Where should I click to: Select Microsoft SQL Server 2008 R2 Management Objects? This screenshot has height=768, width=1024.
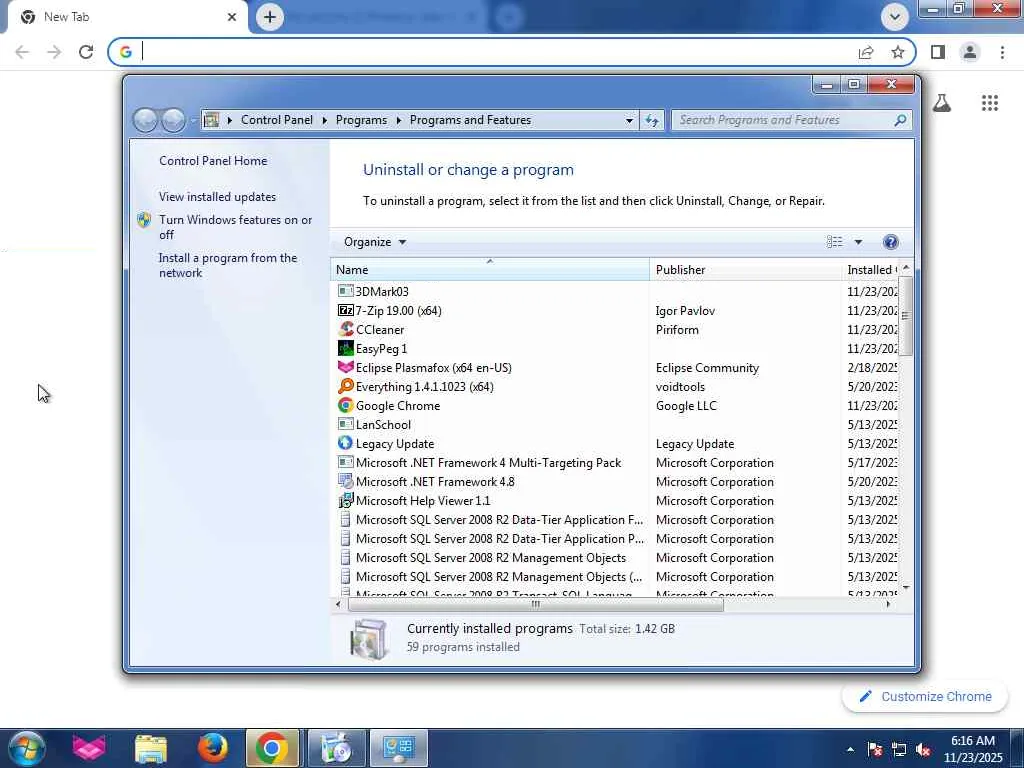click(x=491, y=558)
